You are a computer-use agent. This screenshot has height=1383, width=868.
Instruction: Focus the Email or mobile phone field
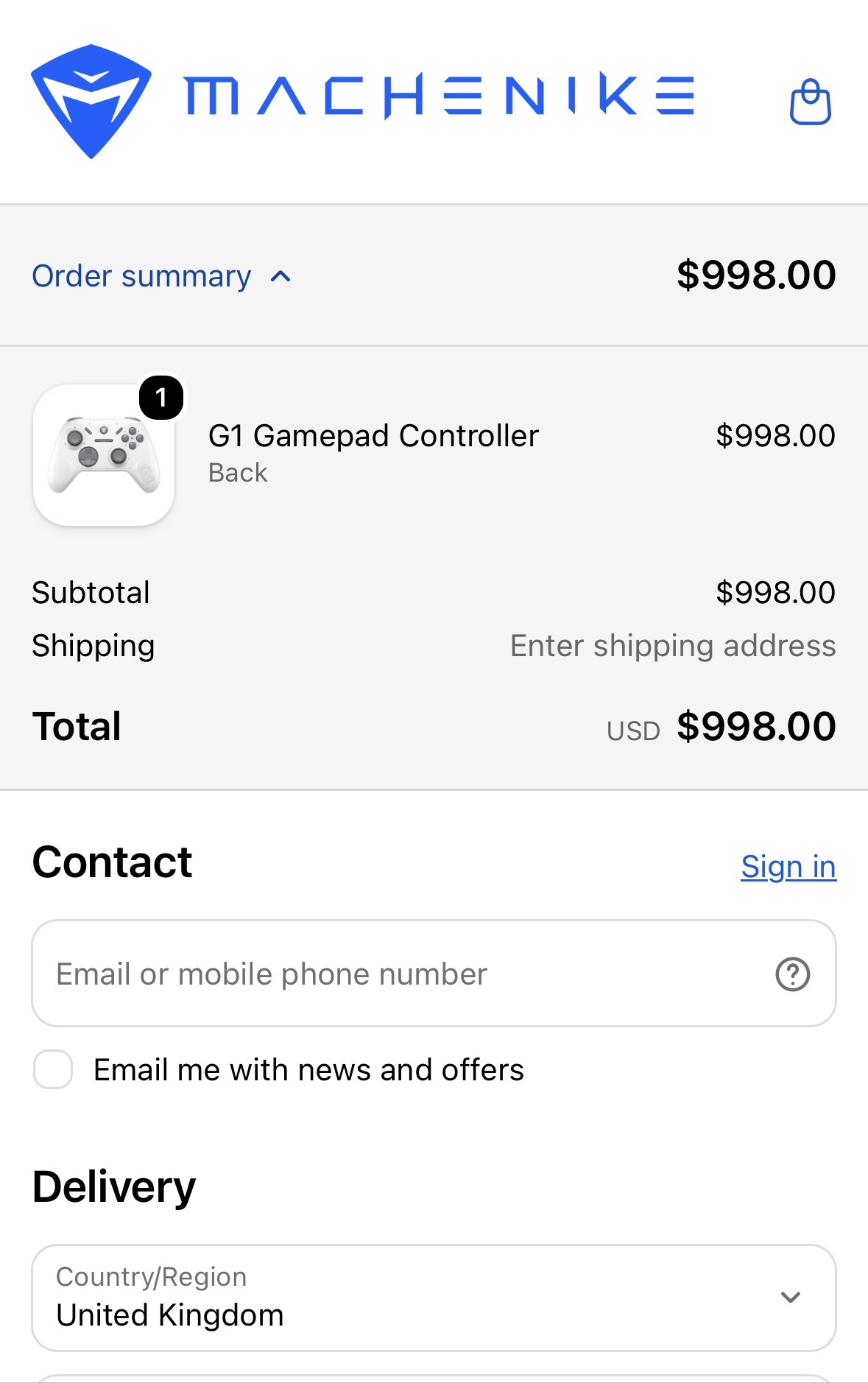[x=434, y=974]
